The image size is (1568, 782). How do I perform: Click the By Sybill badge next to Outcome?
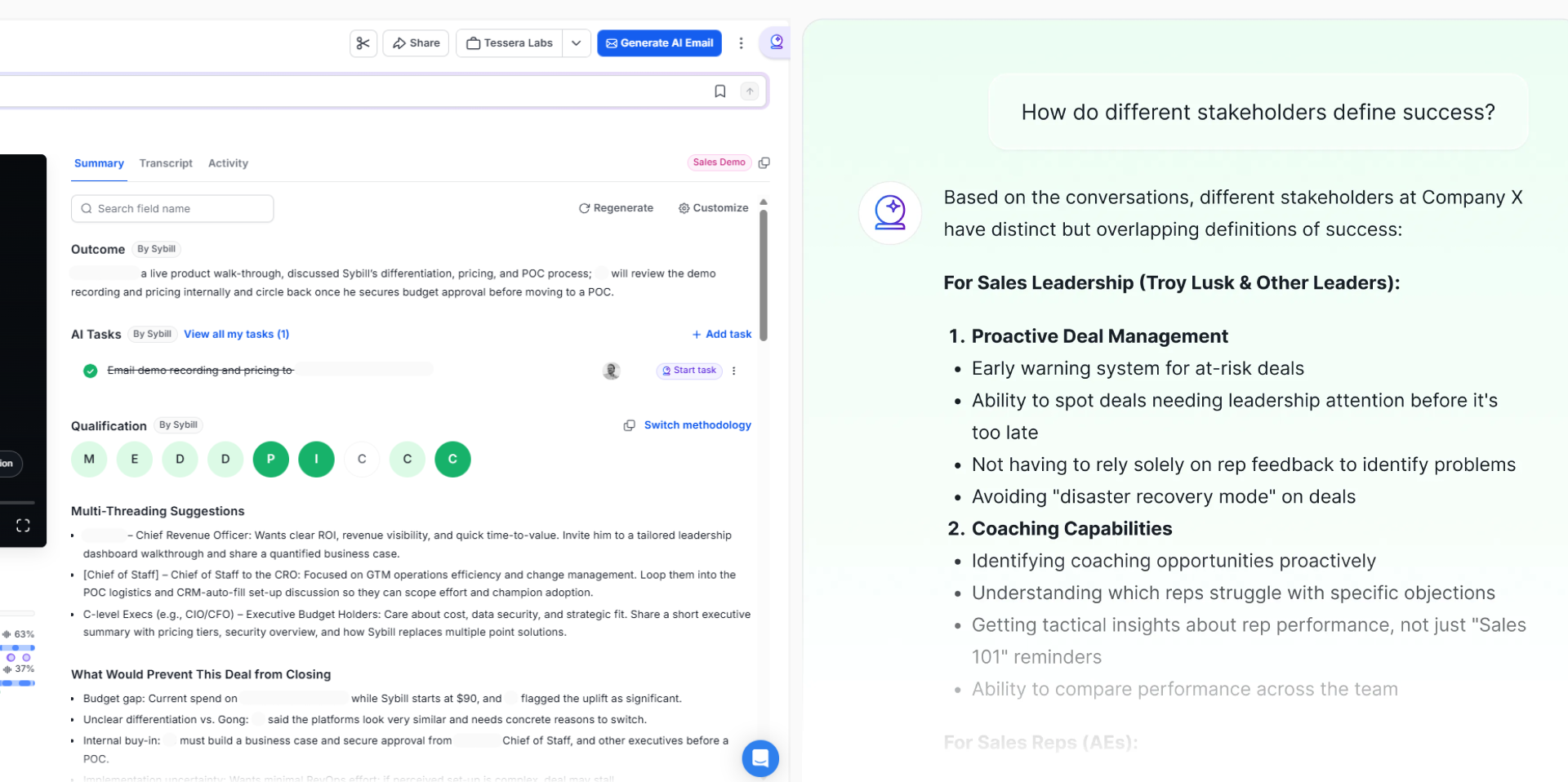156,249
